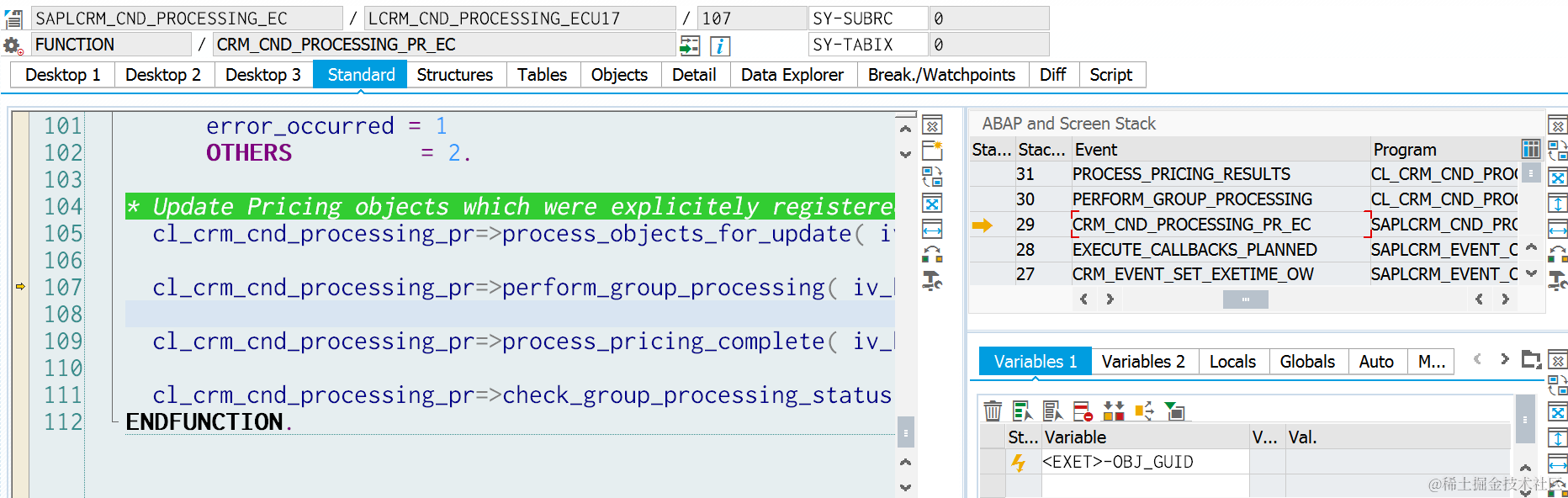Click down chevron at top of source code
1568x498 pixels.
tap(905, 154)
